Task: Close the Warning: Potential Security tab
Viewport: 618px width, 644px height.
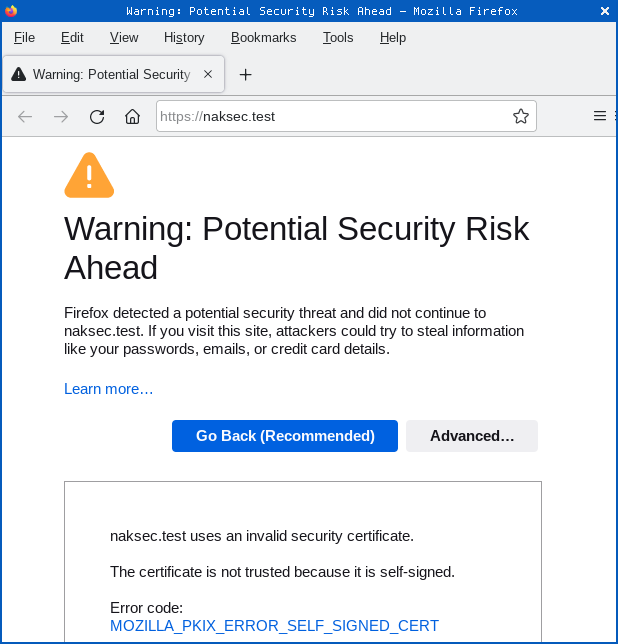Action: [208, 74]
